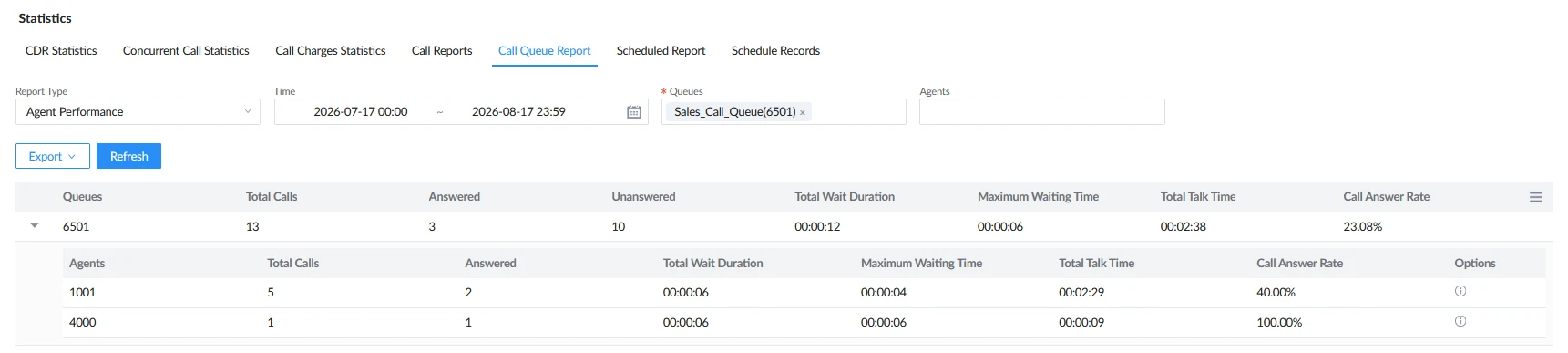Image resolution: width=1568 pixels, height=353 pixels.
Task: Click agent 1001 maximum waiting 00:00:04
Action: (884, 293)
